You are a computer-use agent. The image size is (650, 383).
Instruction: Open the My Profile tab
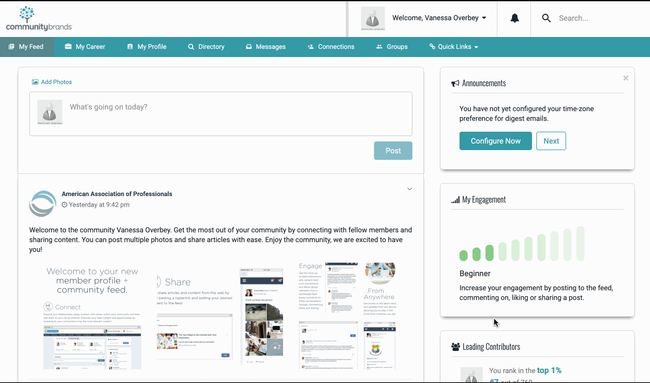(147, 47)
